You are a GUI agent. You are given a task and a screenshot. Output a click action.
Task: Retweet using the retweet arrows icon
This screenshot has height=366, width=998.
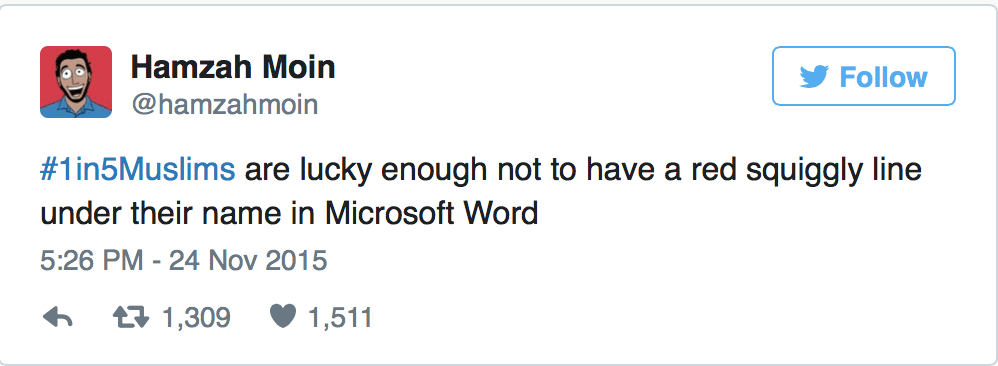click(x=130, y=317)
